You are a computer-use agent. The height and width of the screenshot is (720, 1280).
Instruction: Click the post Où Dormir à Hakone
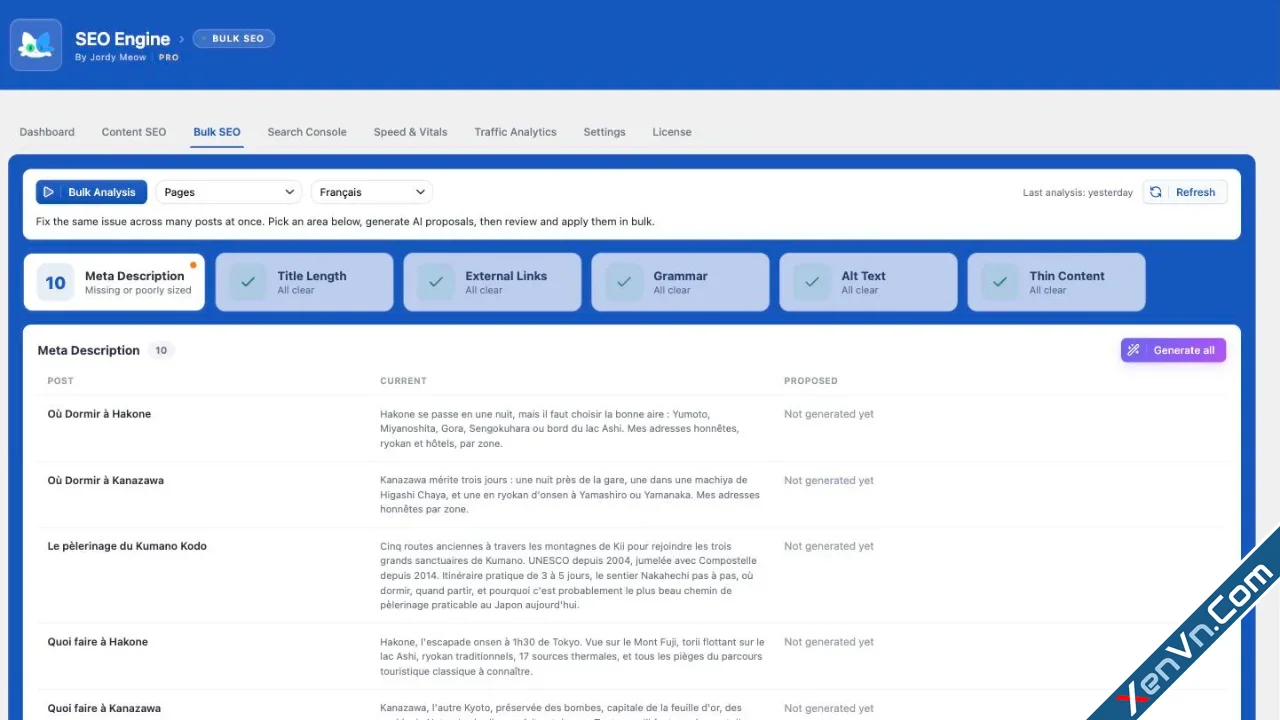coord(99,414)
